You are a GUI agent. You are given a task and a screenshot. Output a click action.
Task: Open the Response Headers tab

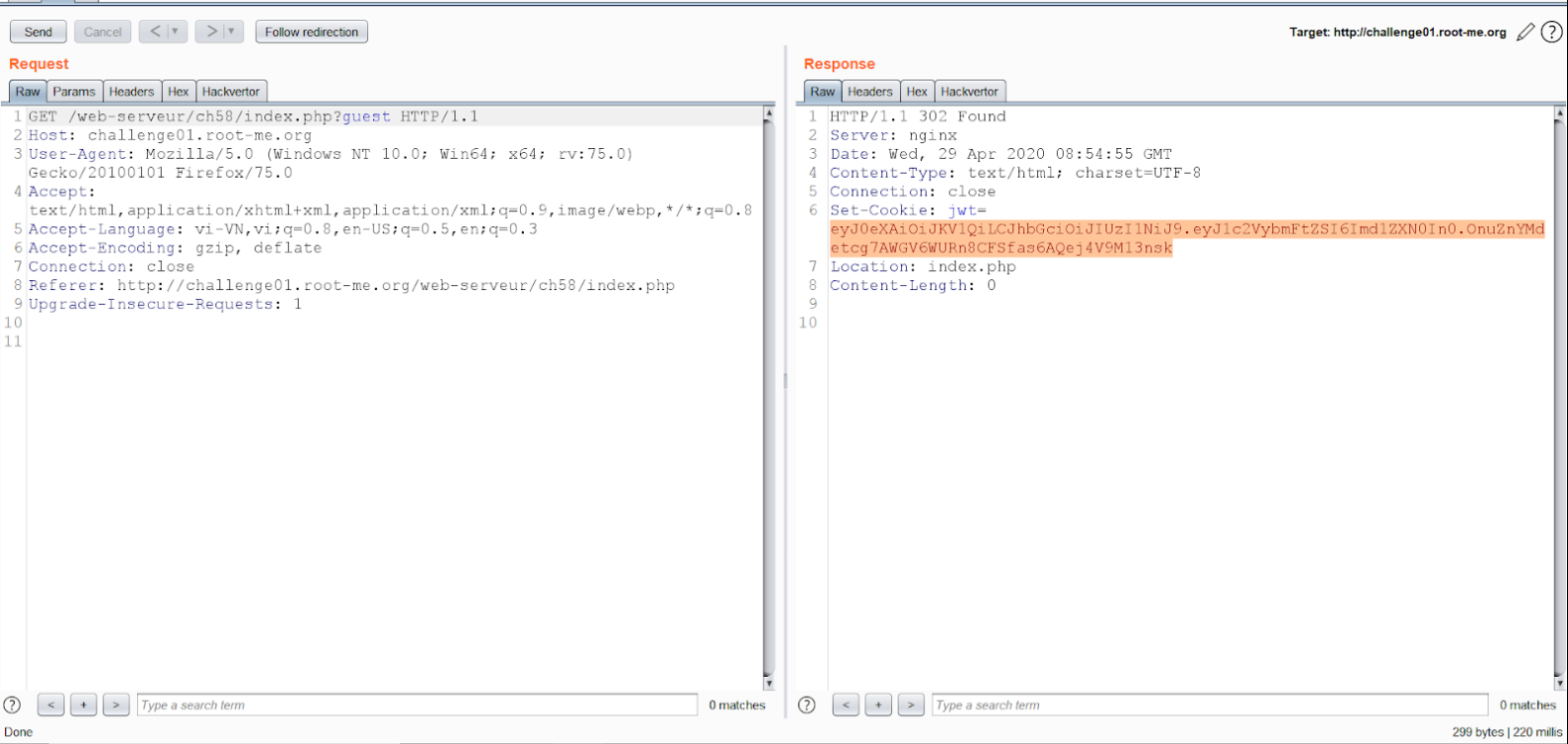(869, 92)
